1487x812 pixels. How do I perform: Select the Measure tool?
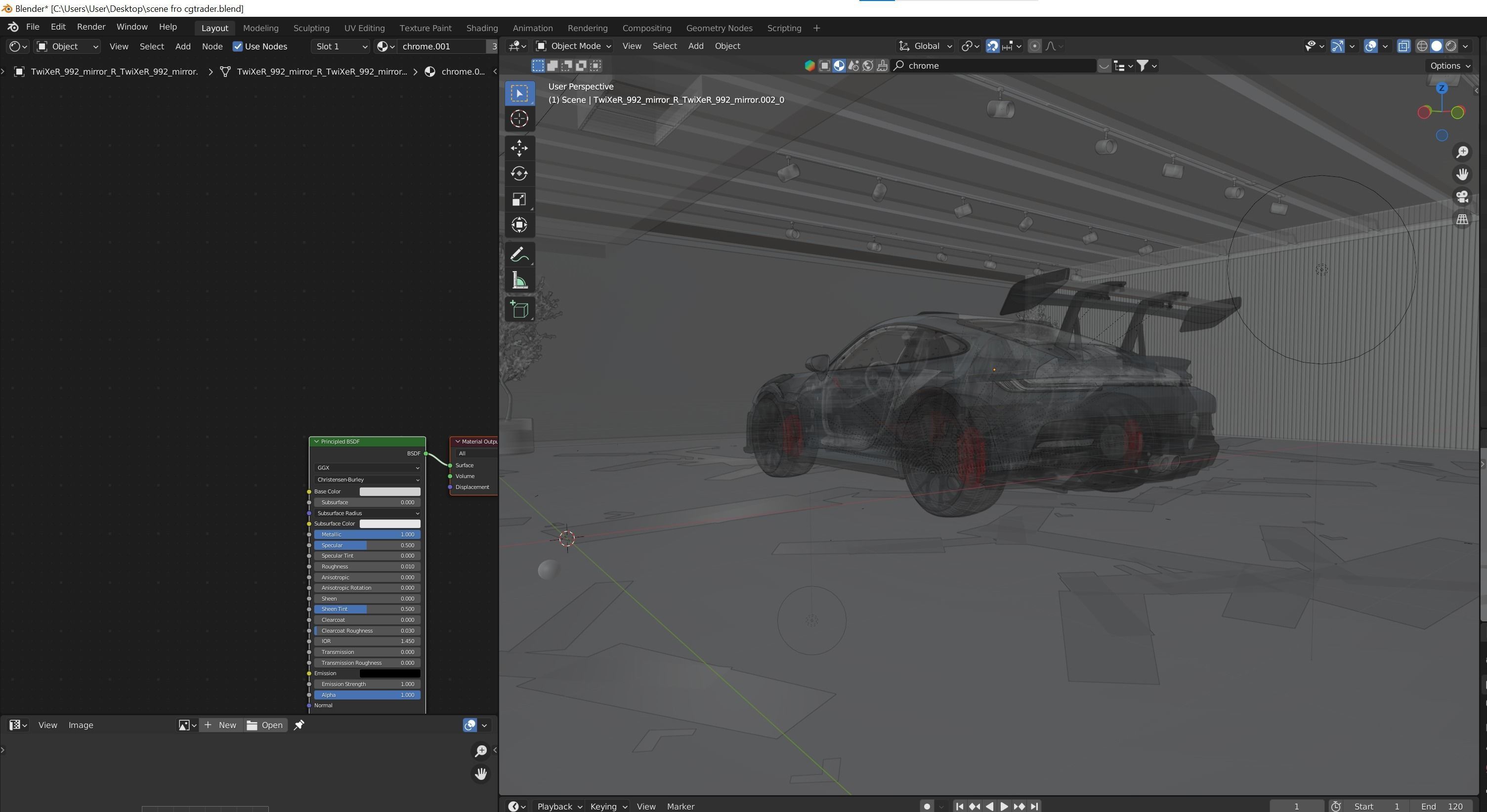[519, 281]
